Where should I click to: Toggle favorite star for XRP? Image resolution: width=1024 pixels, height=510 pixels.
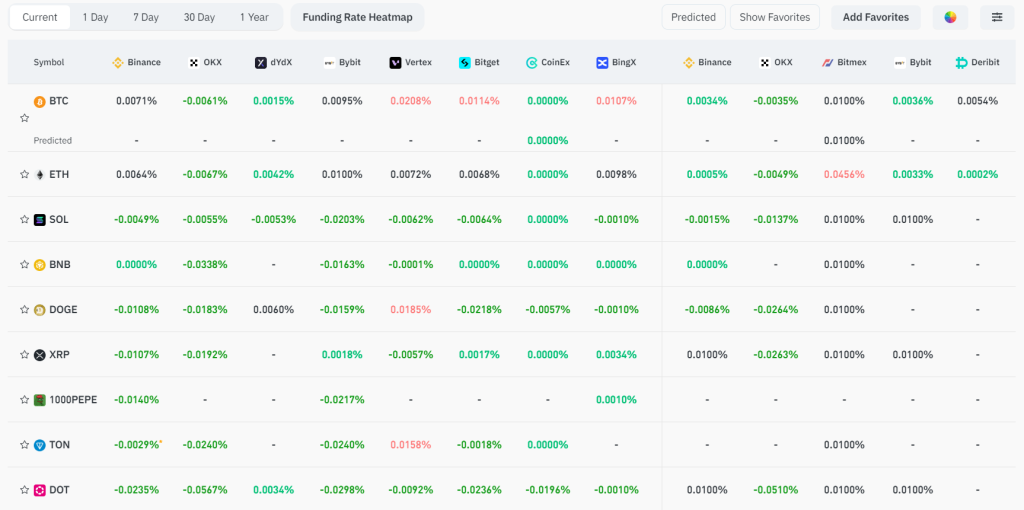coord(24,355)
